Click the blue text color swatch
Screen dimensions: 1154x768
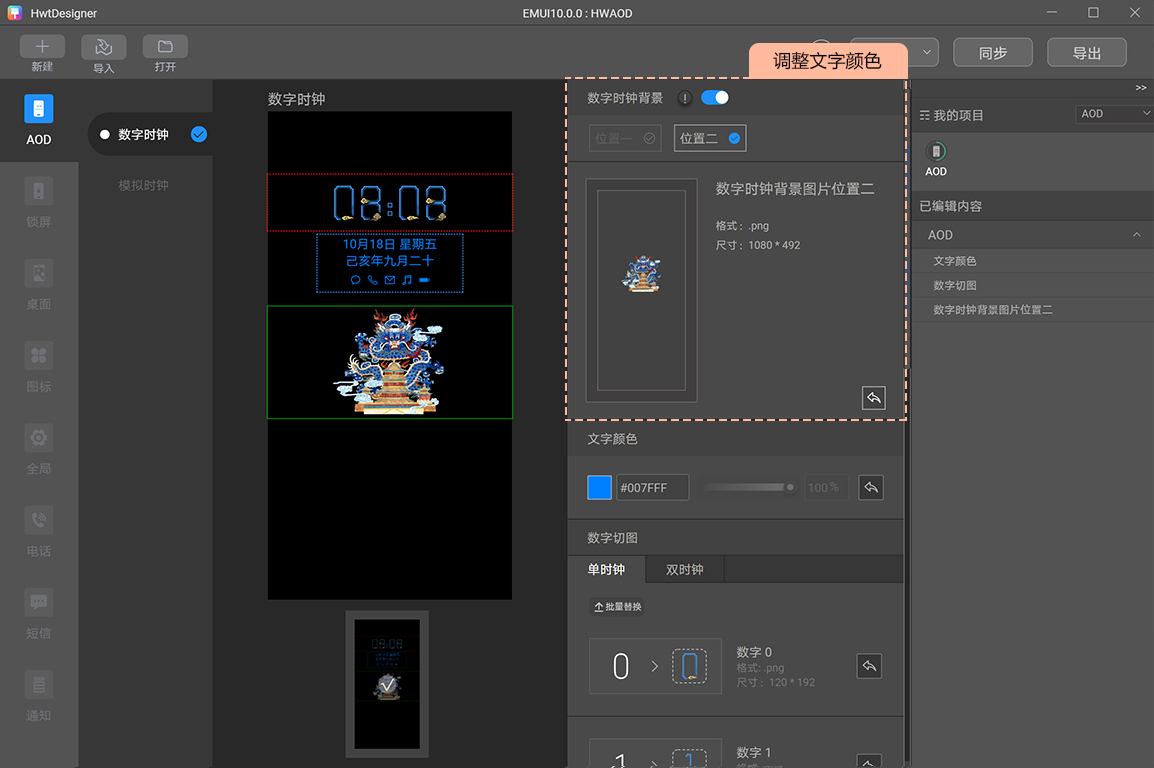coord(599,487)
